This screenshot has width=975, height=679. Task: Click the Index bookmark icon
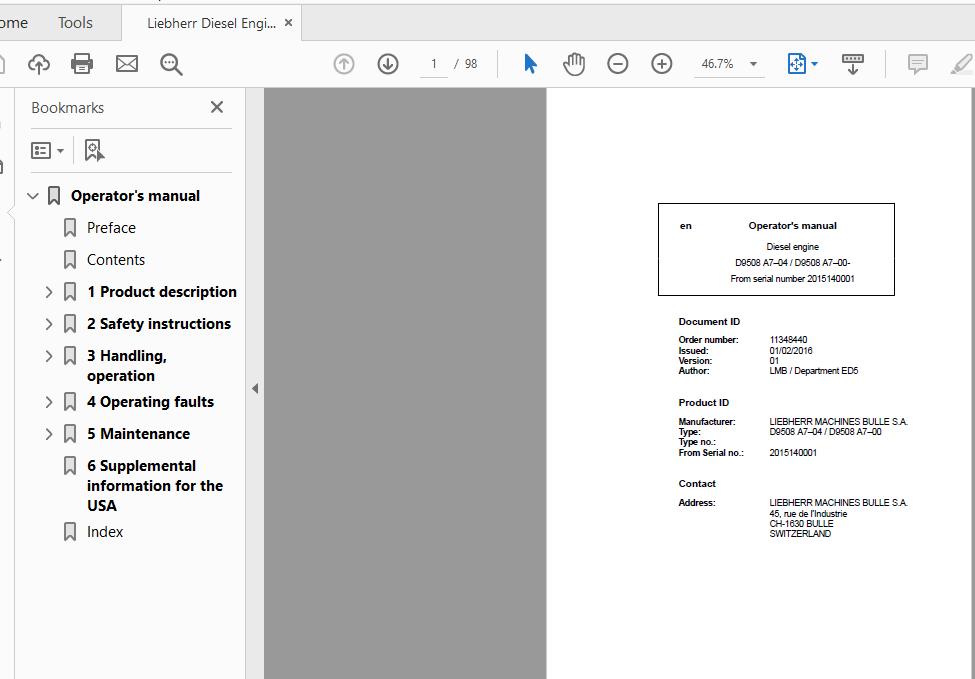tap(70, 532)
